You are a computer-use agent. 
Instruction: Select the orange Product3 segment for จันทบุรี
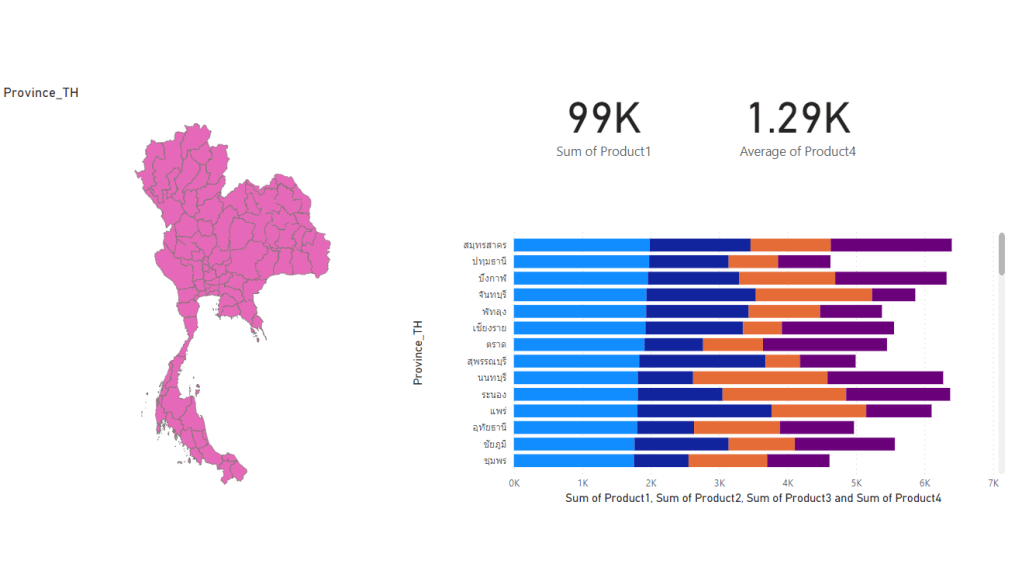(813, 295)
